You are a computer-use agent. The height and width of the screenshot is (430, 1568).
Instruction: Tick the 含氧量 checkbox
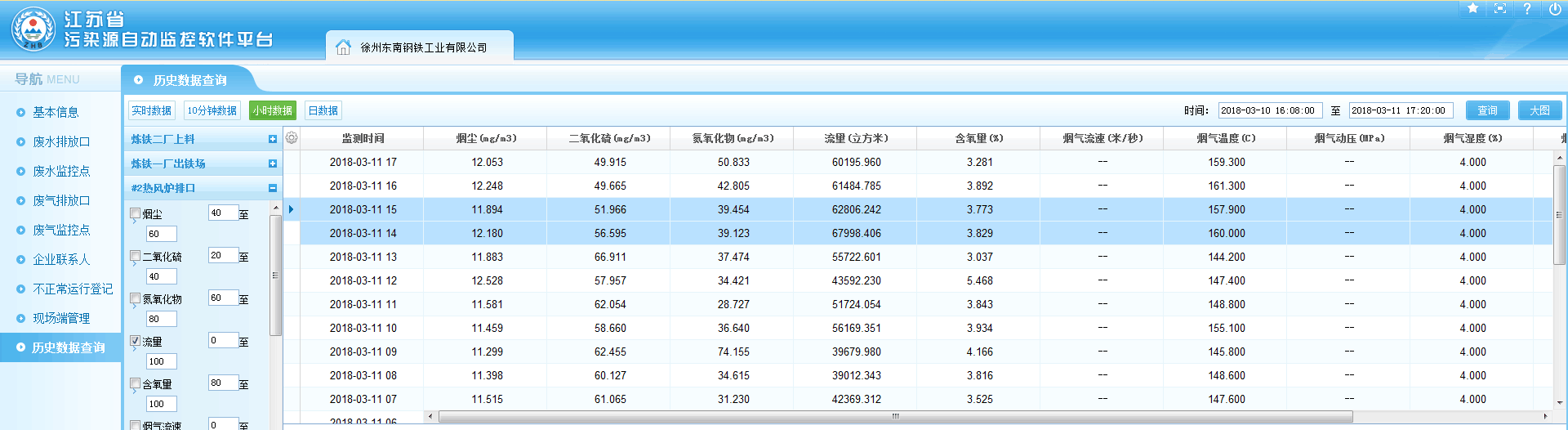136,383
